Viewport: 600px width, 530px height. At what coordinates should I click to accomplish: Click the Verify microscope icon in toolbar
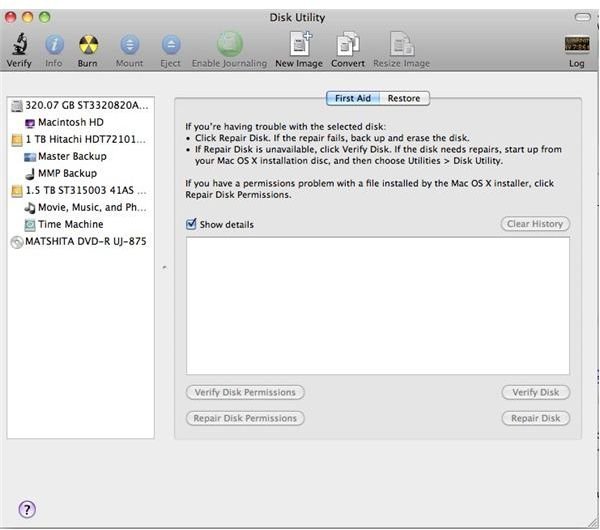pyautogui.click(x=19, y=44)
